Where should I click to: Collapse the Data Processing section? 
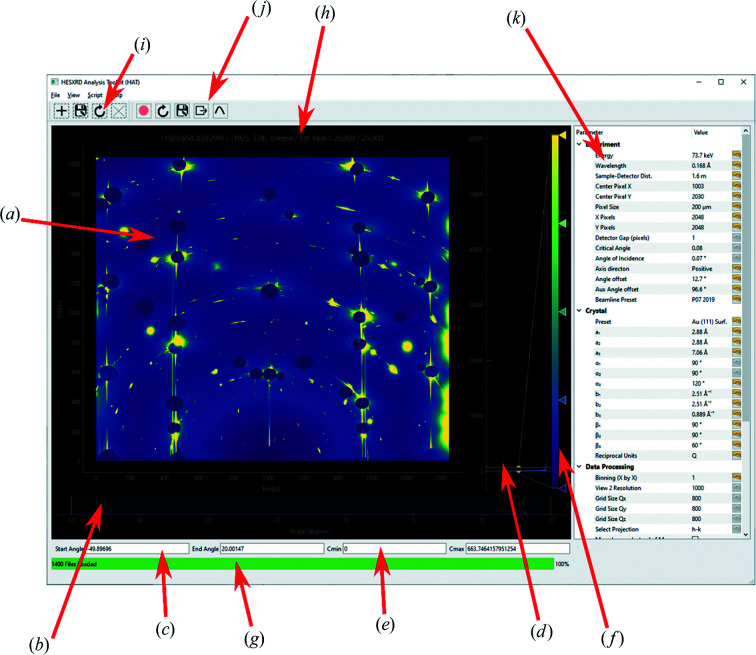(x=581, y=467)
